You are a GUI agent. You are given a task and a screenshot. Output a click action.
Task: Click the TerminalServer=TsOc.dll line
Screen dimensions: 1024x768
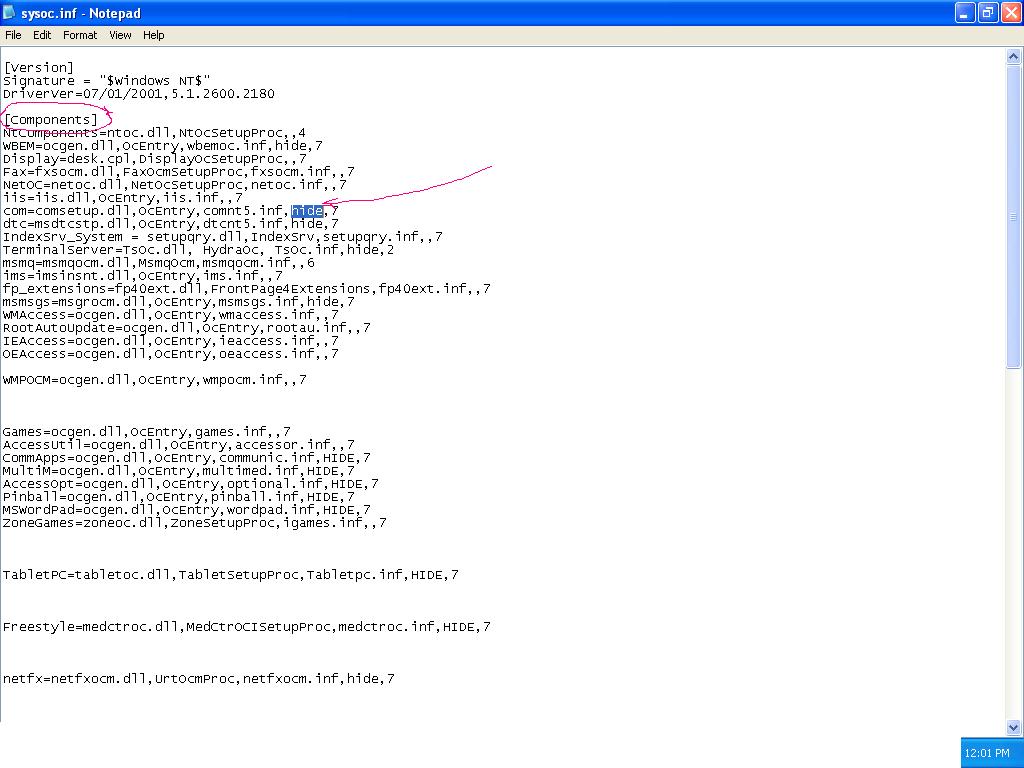click(x=199, y=250)
